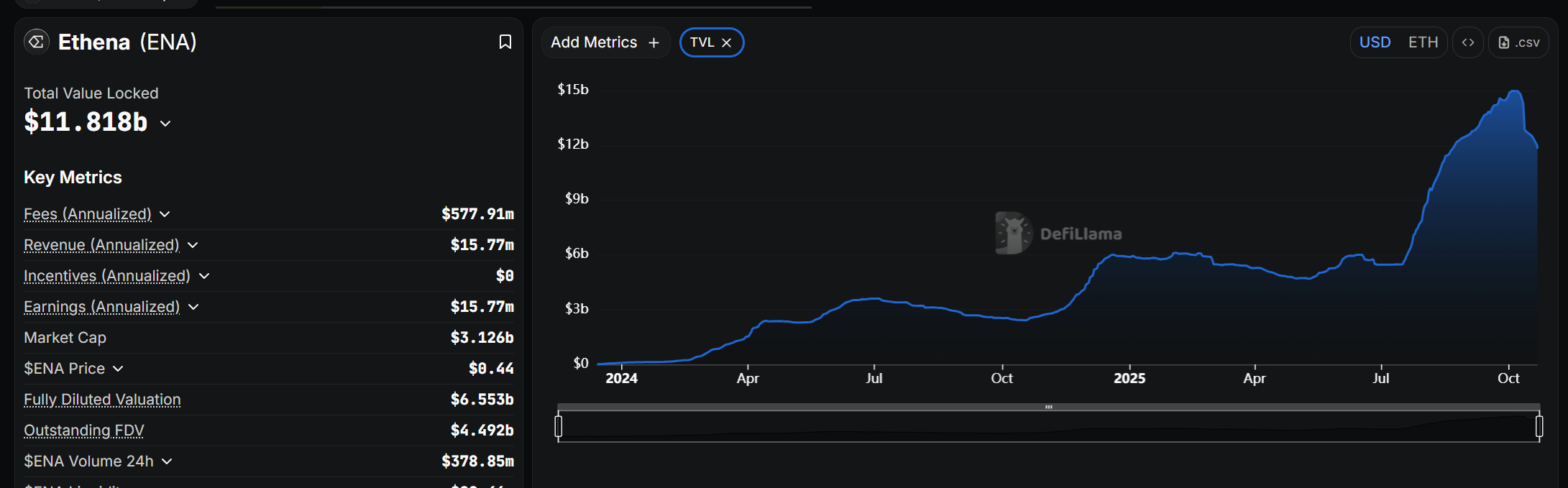The image size is (1568, 488).
Task: Remove the TVL metric chip
Action: pyautogui.click(x=727, y=42)
